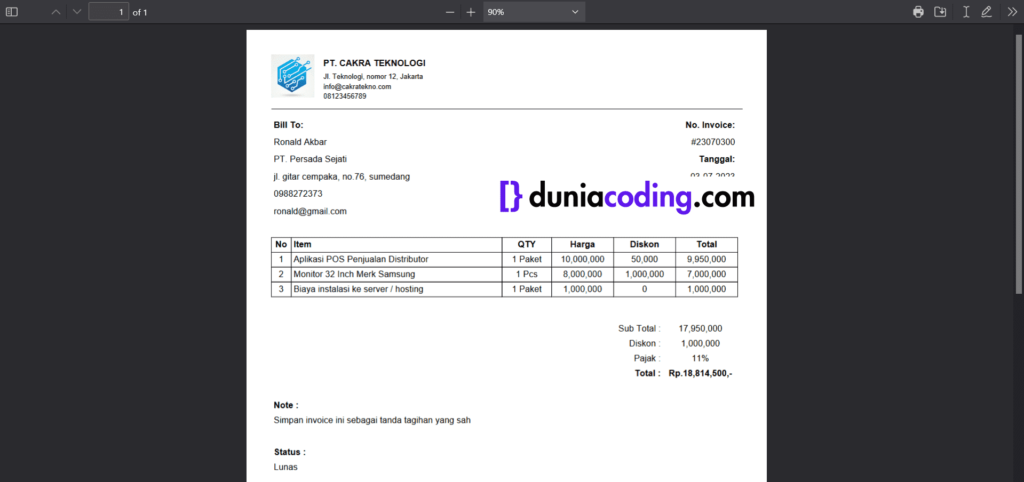
Task: Click the grand total Rp.18,814,500,-
Action: (700, 374)
